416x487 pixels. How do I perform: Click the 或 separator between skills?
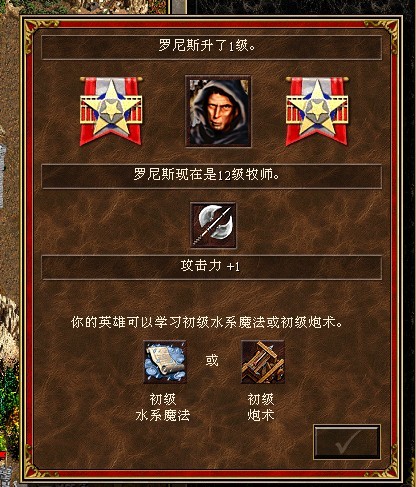[x=212, y=361]
